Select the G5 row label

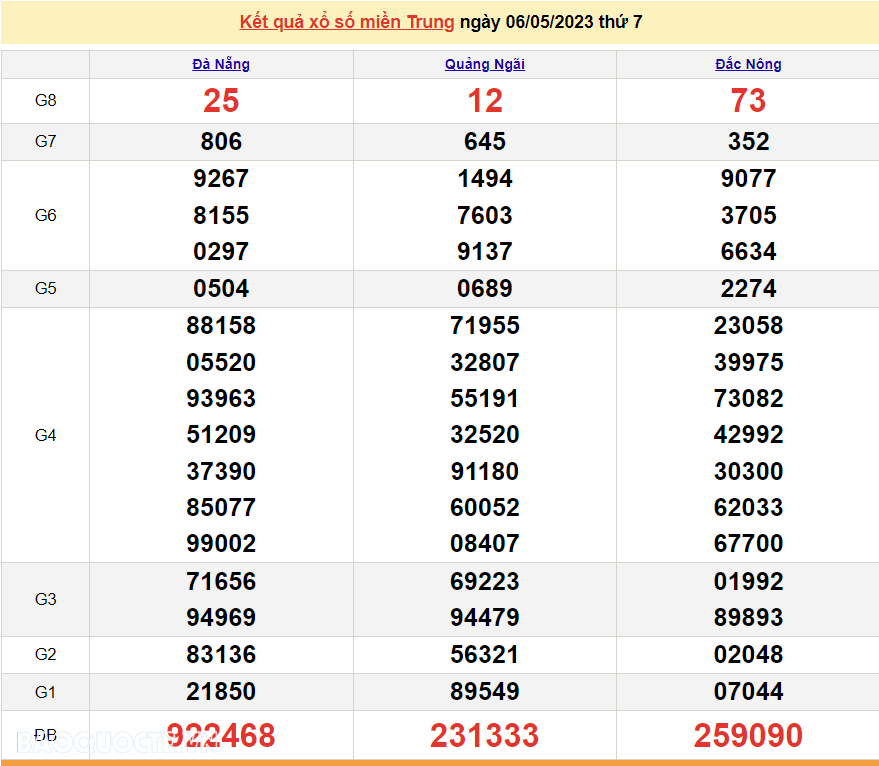click(x=45, y=288)
